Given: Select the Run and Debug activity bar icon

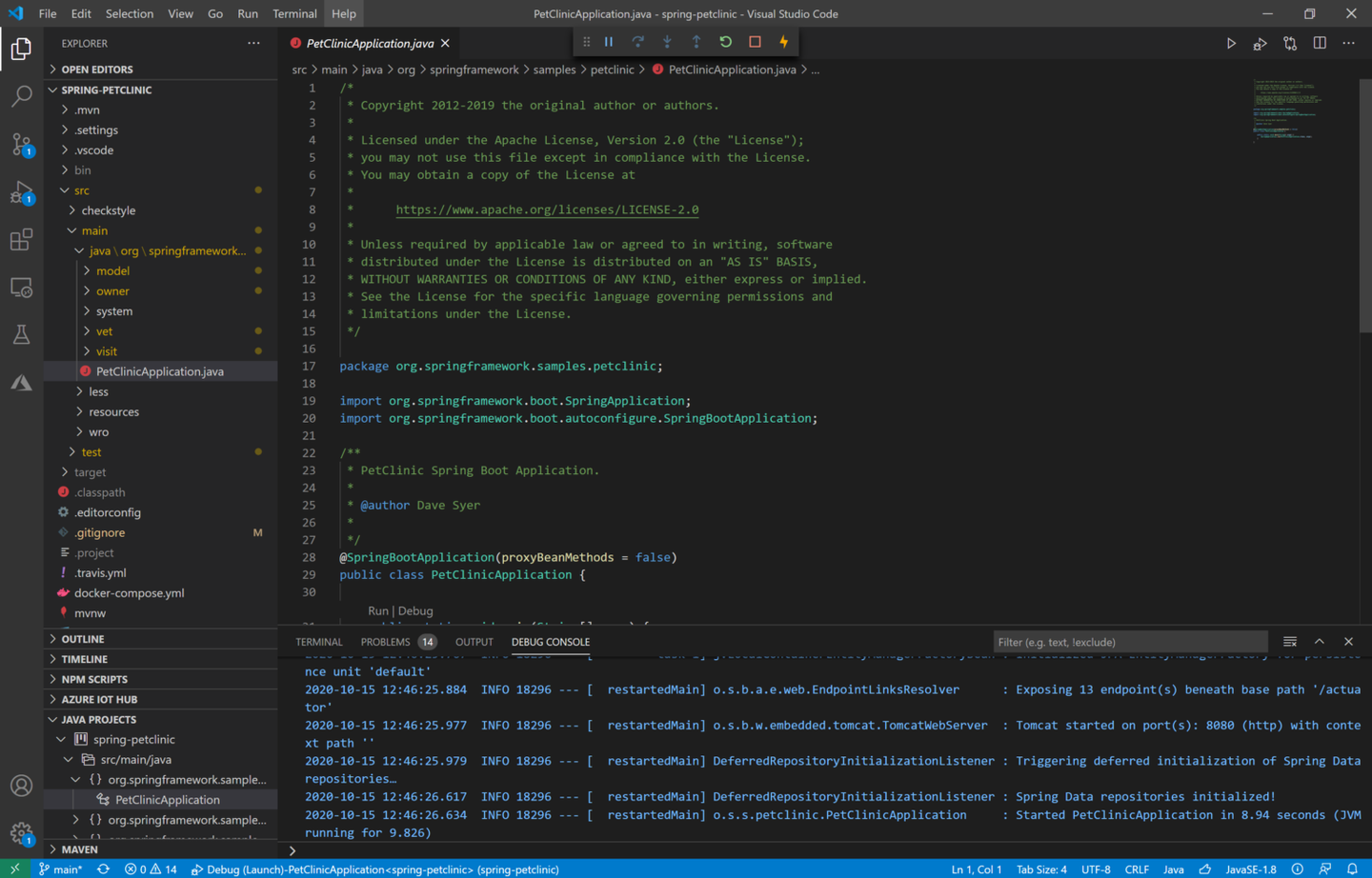Looking at the screenshot, I should [x=21, y=190].
